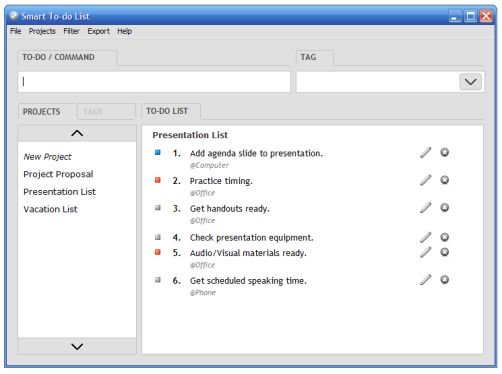The height and width of the screenshot is (374, 502).
Task: Switch to the TAGS tab
Action: 106,112
